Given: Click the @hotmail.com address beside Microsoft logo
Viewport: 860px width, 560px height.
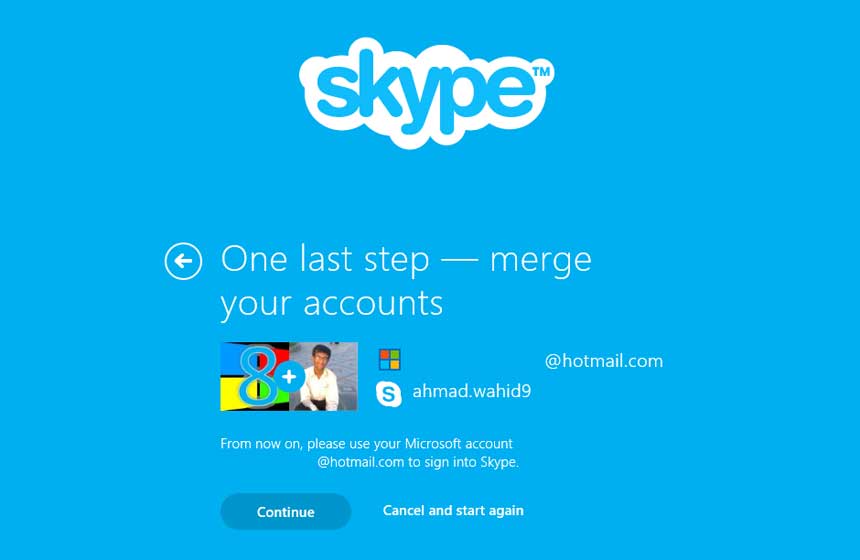Looking at the screenshot, I should [x=604, y=361].
